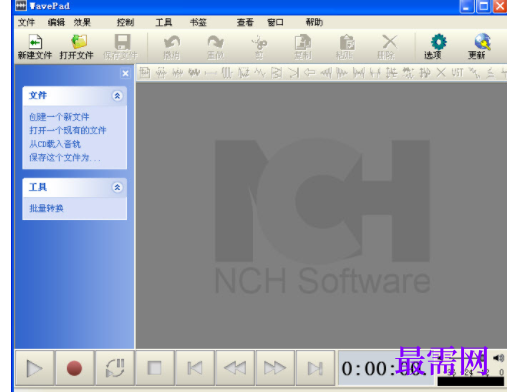Click the 保存这个文件为... link

click(65, 157)
